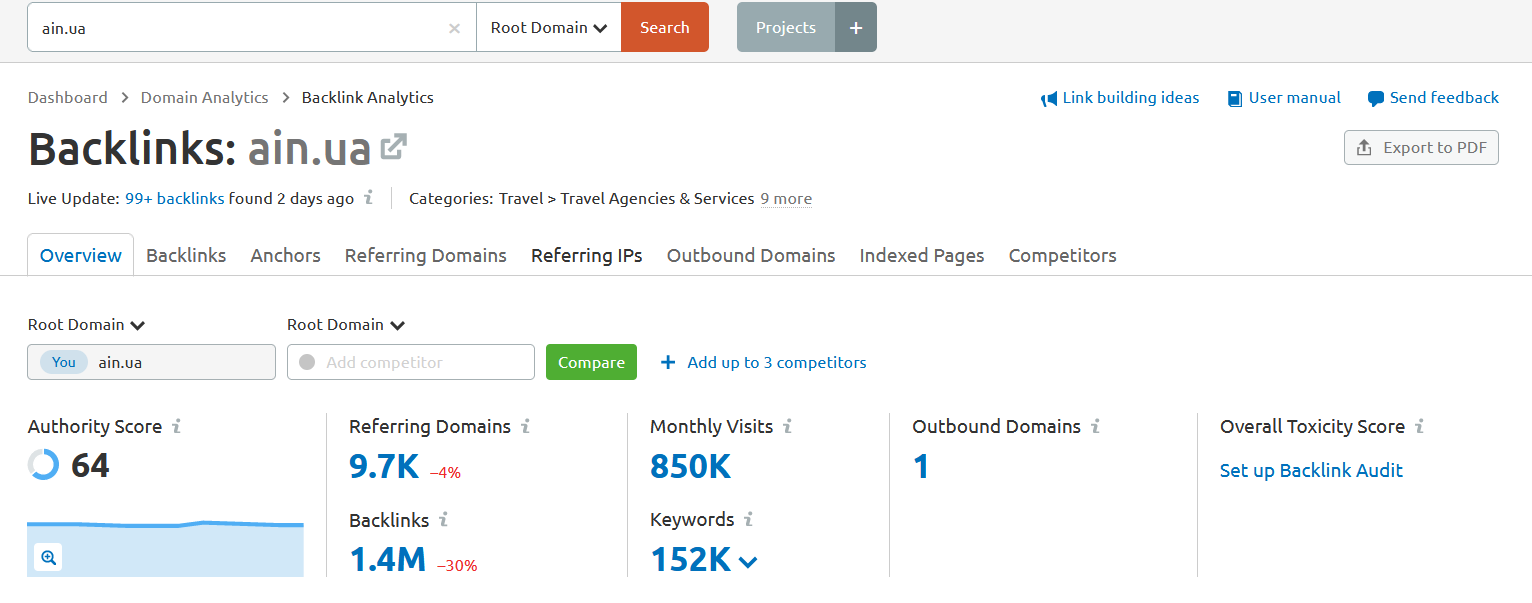
Task: Click the Projects button
Action: (x=786, y=27)
